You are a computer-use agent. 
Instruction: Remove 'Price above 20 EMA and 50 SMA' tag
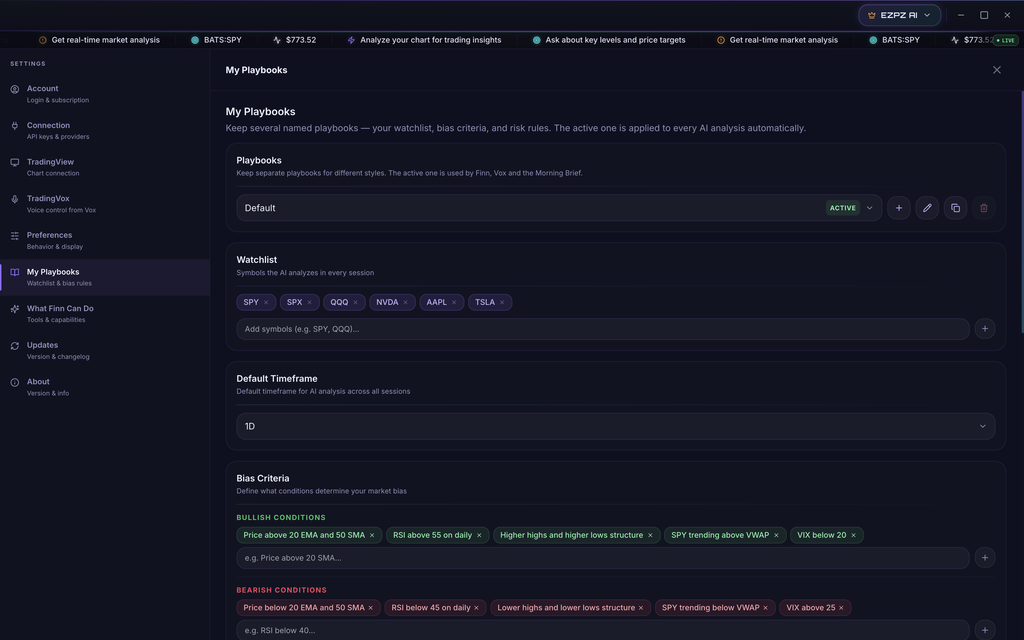coord(372,536)
